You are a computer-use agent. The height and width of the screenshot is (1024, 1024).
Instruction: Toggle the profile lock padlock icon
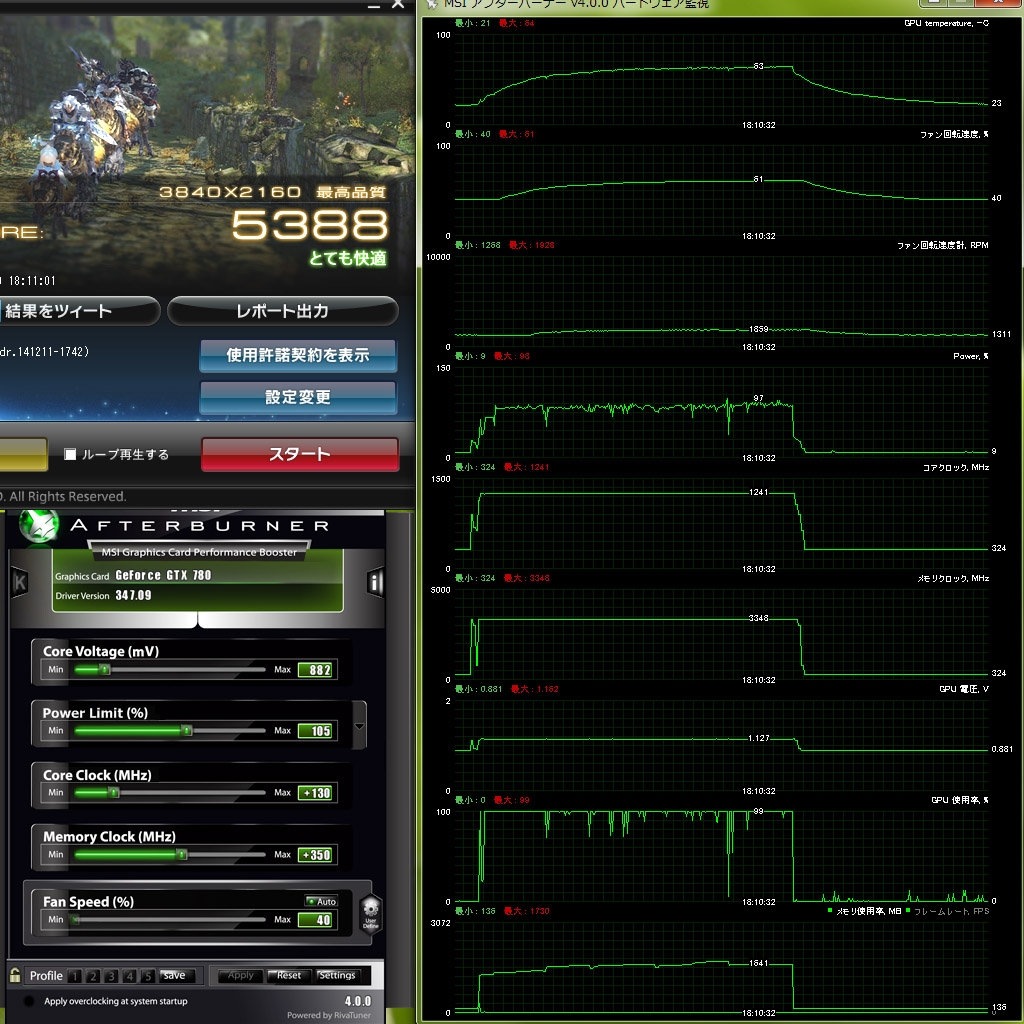click(x=15, y=975)
